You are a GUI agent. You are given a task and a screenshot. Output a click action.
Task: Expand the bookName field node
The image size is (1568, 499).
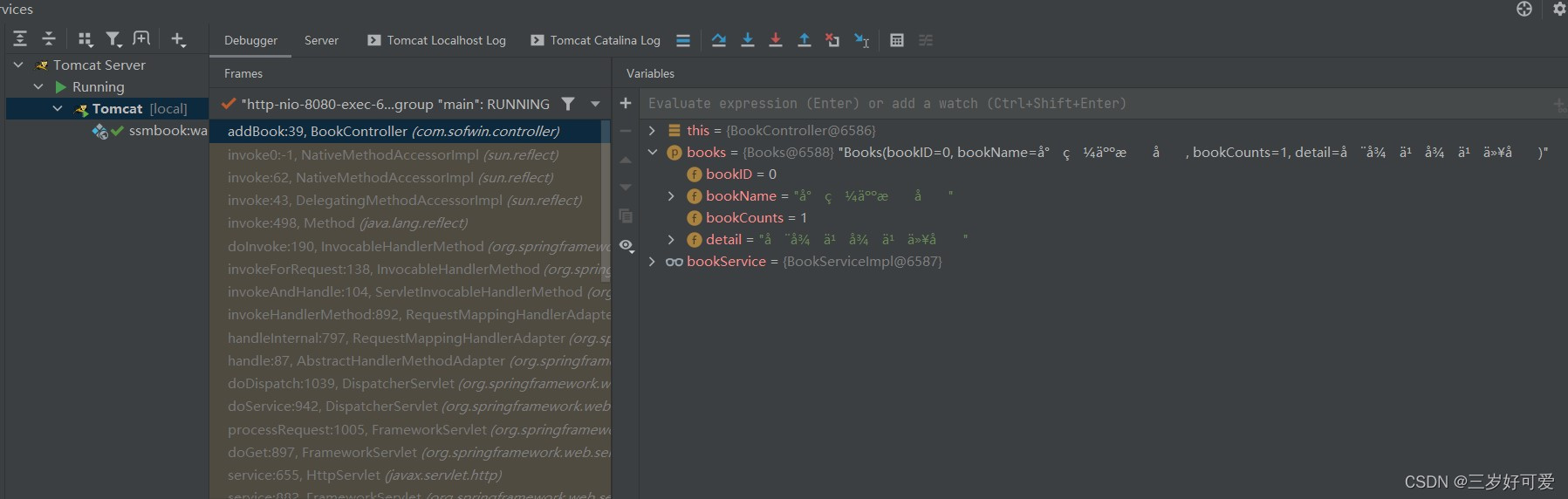point(671,195)
